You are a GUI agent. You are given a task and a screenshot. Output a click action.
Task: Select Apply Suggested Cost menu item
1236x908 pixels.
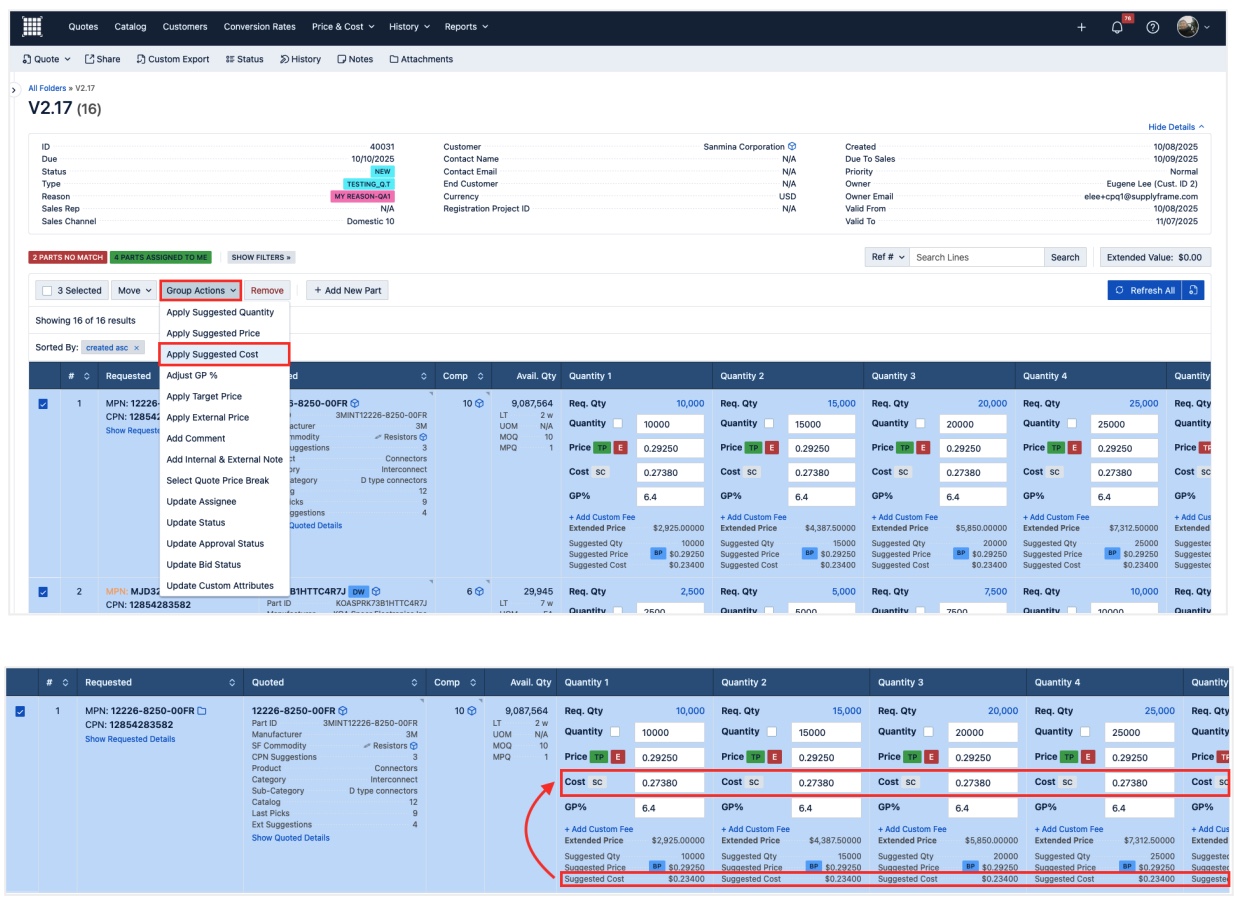(212, 354)
